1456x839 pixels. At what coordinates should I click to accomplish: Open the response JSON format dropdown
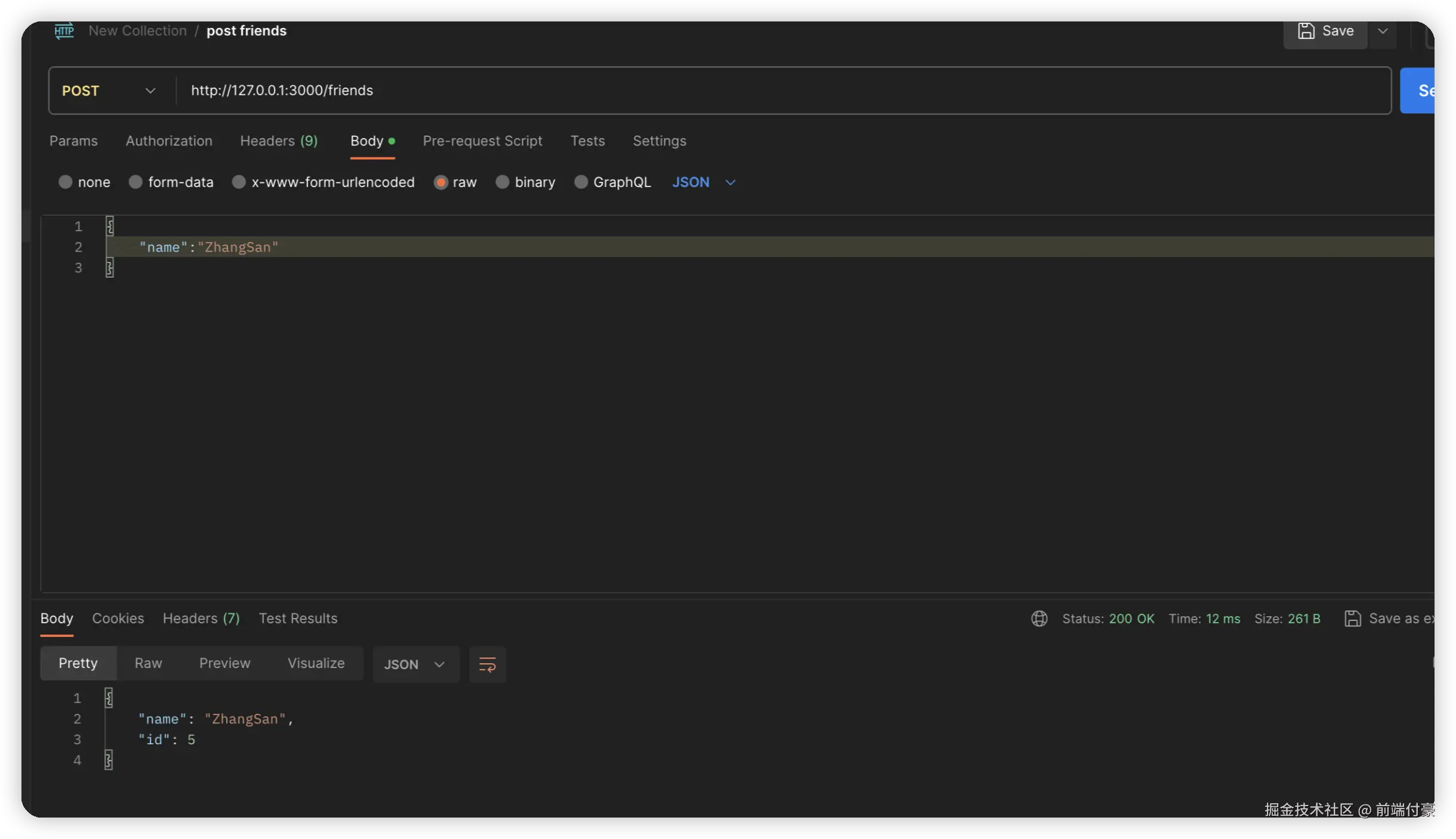(x=415, y=664)
